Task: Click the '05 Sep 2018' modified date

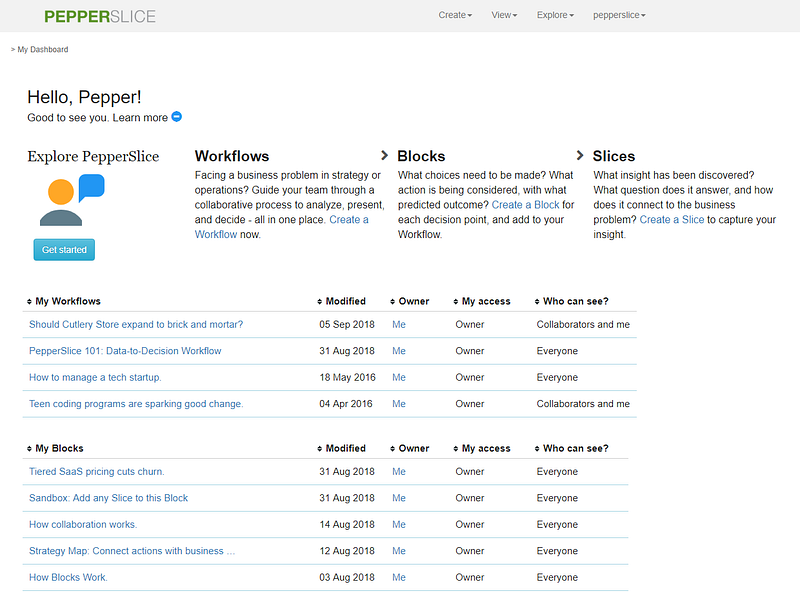Action: 347,324
